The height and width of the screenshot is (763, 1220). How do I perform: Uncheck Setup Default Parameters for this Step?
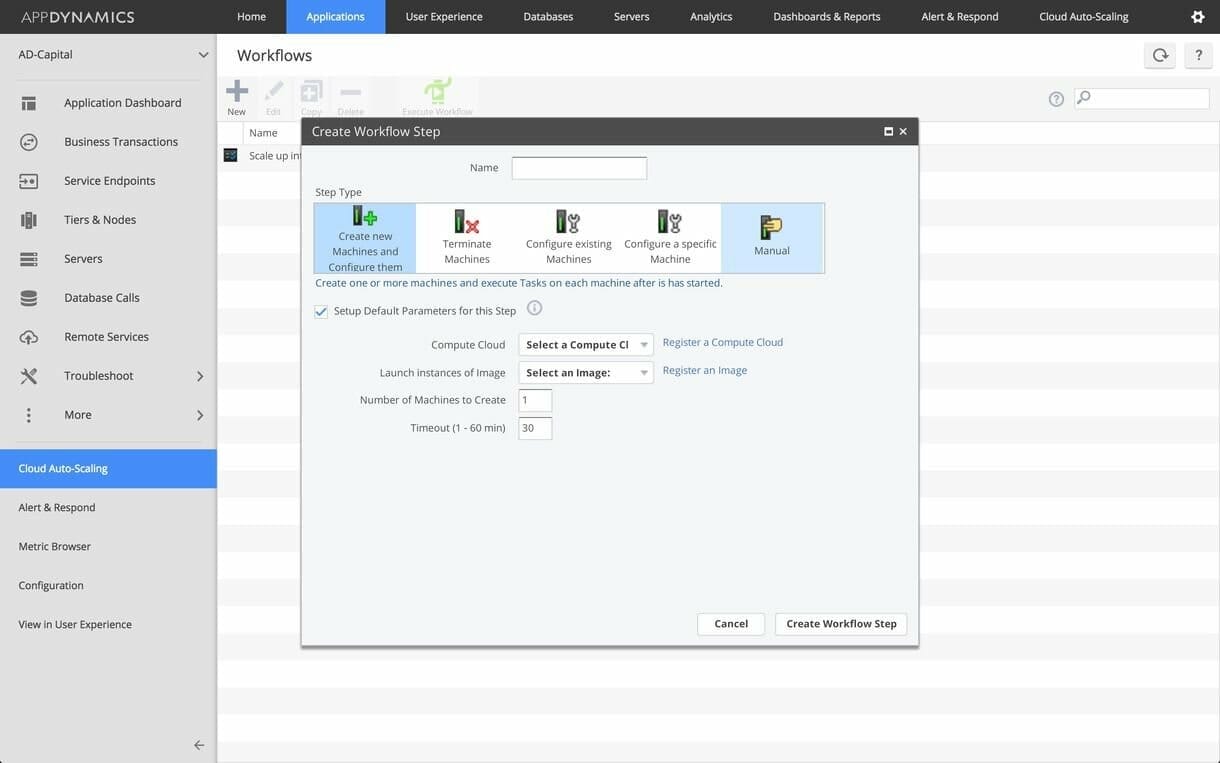pos(321,311)
